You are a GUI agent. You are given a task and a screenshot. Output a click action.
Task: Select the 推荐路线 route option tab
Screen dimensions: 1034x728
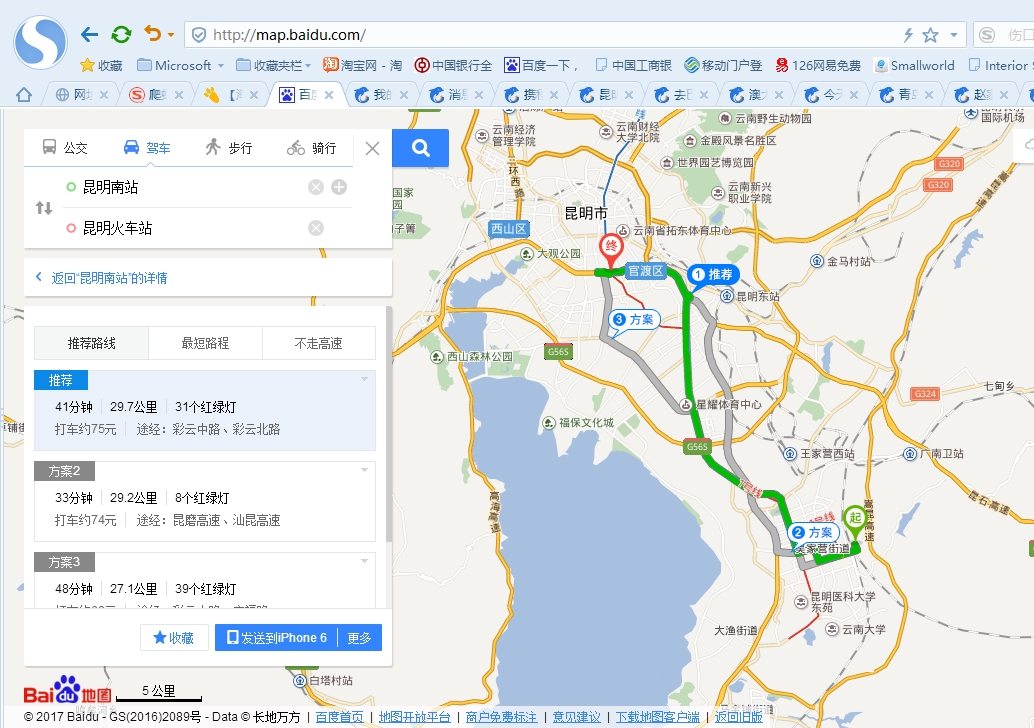[92, 343]
